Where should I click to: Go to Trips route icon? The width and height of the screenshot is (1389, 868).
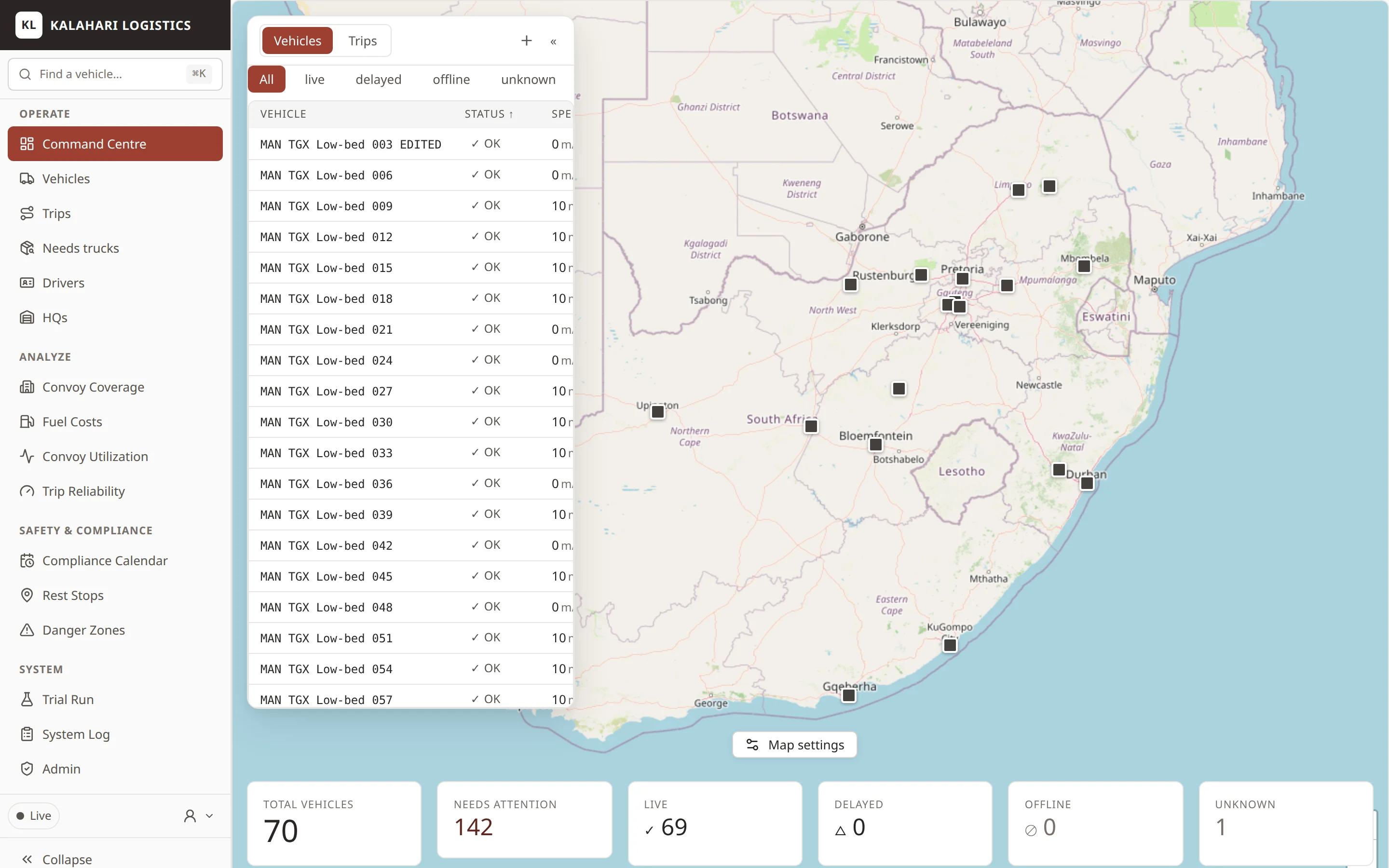pyautogui.click(x=115, y=213)
